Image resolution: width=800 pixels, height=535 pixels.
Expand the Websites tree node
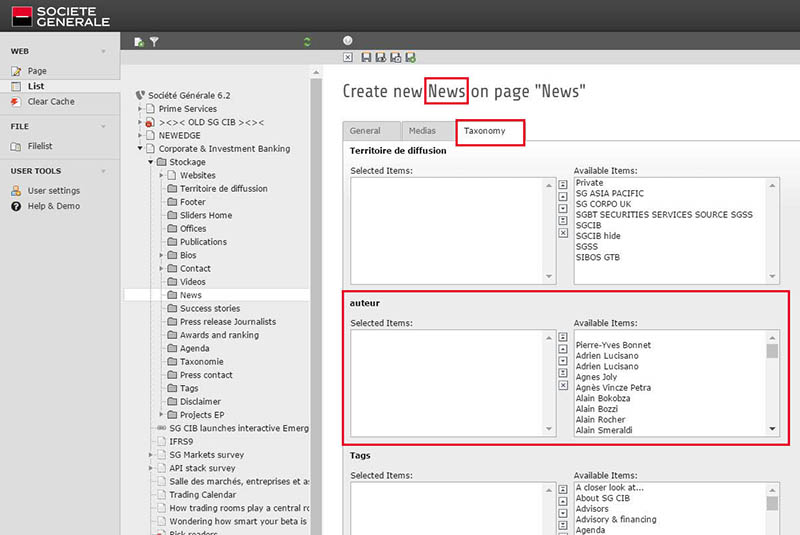(161, 175)
